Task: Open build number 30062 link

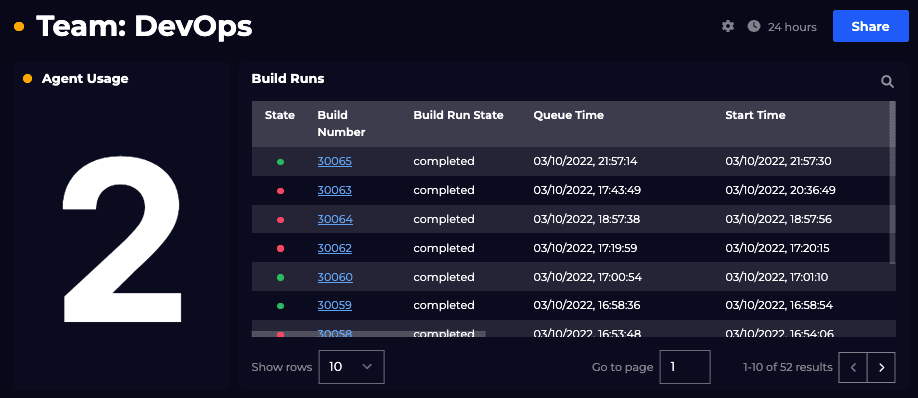Action: point(334,248)
